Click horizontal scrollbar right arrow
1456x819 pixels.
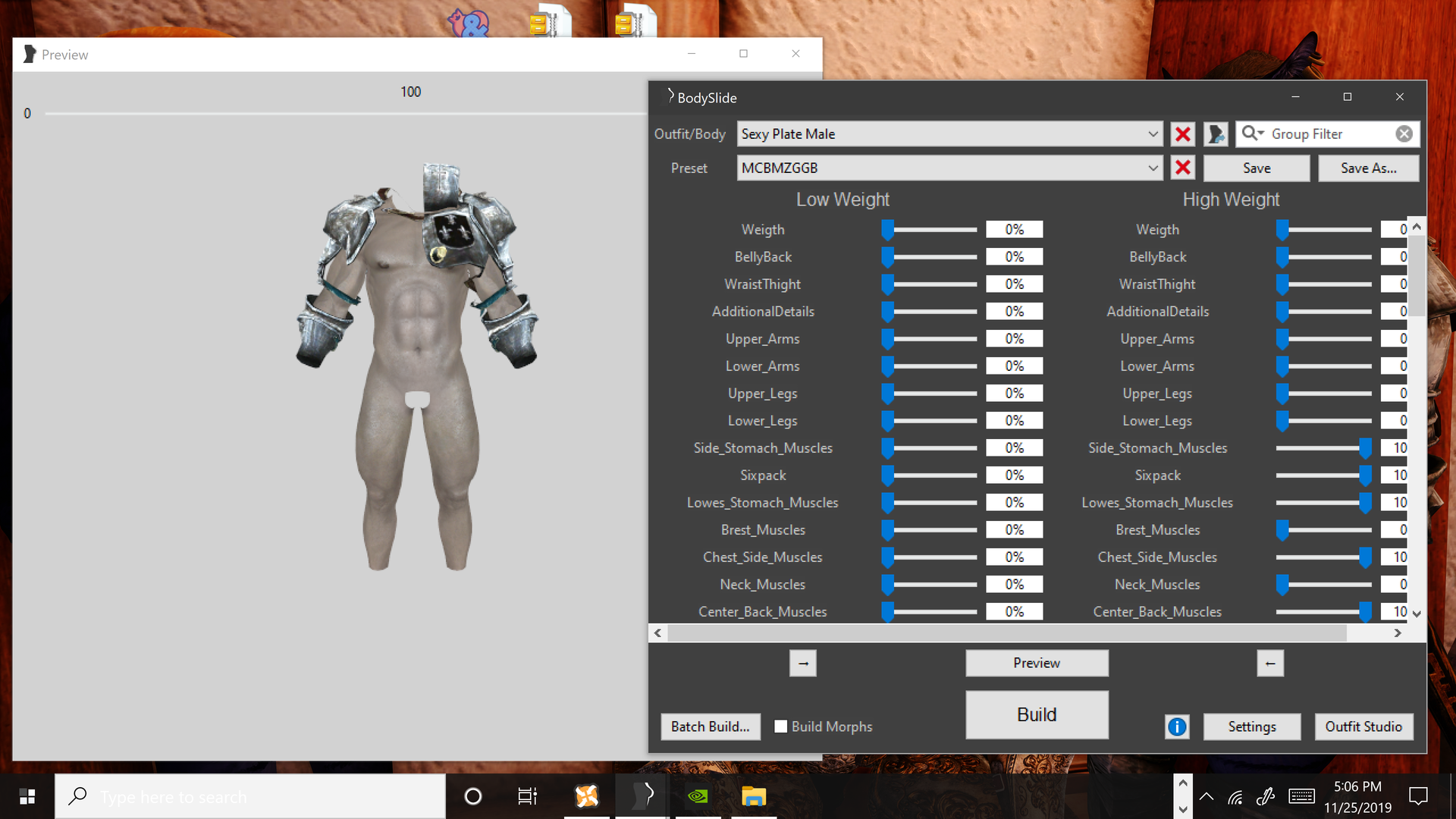[1398, 632]
